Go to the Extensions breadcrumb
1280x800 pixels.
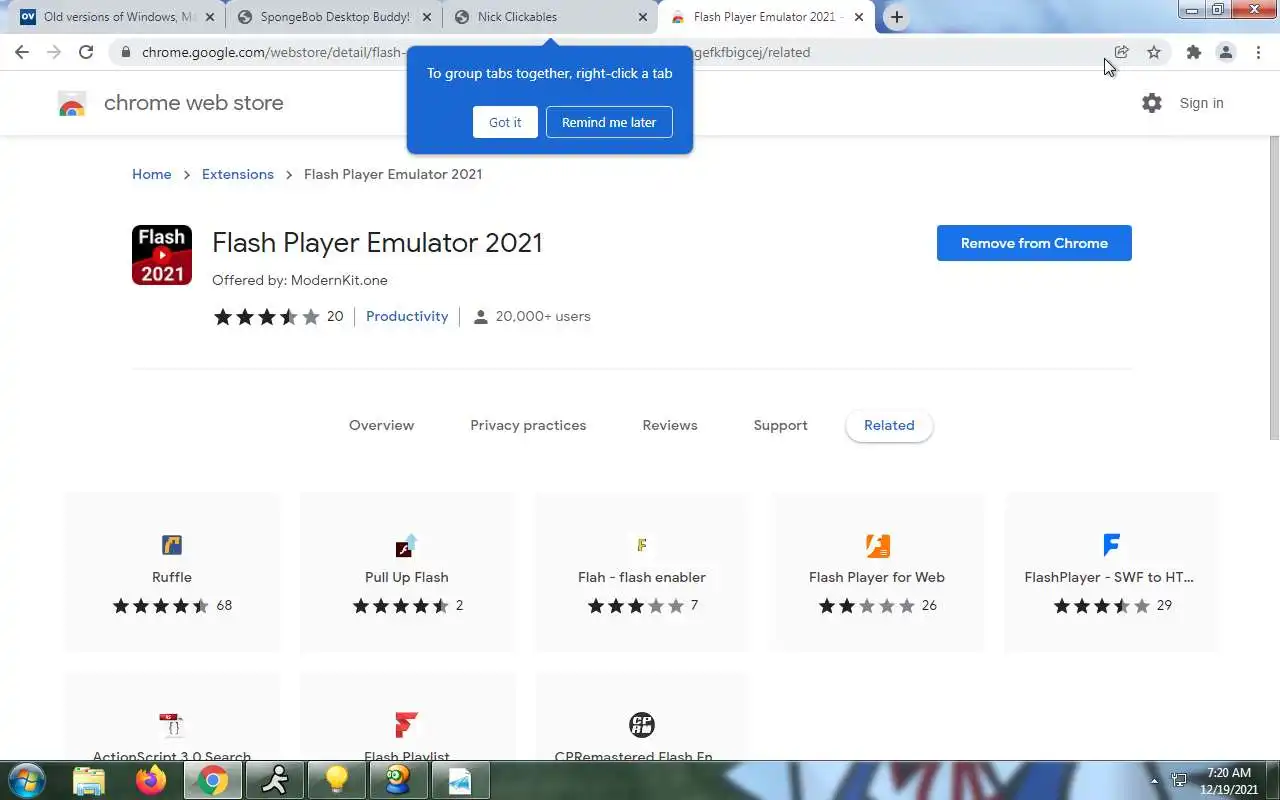pos(238,174)
